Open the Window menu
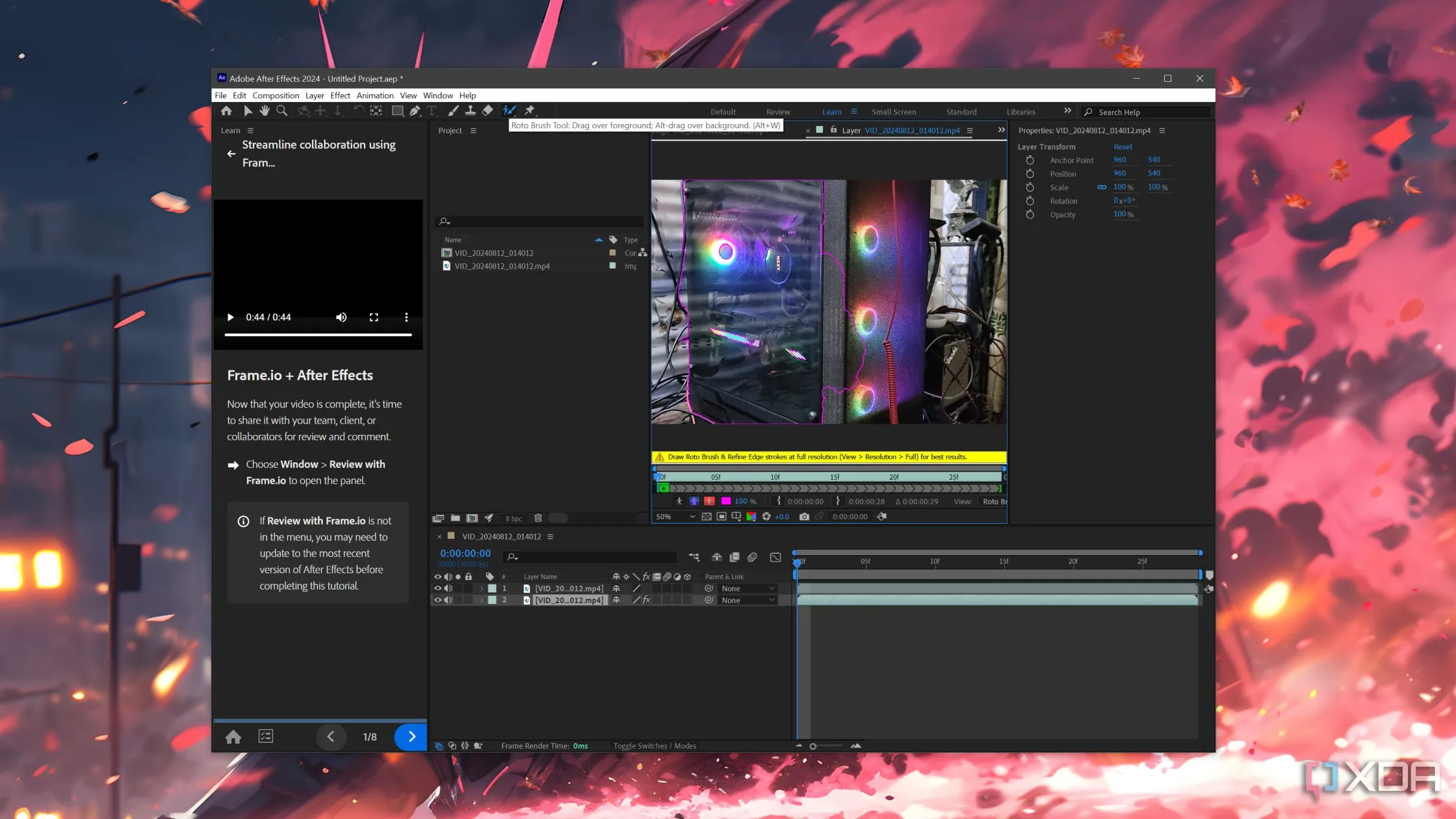The image size is (1456, 819). click(438, 96)
